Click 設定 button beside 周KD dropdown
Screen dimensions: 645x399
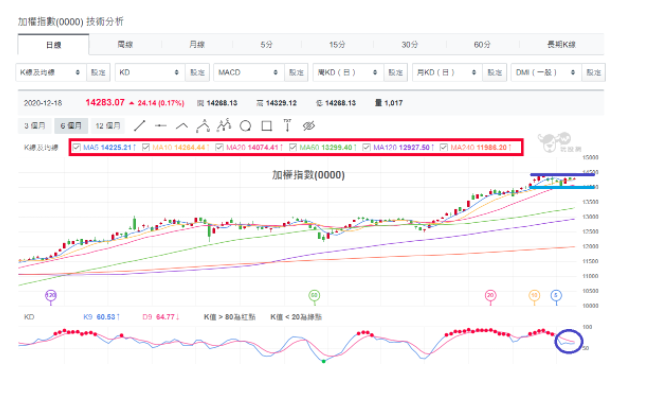click(x=396, y=72)
